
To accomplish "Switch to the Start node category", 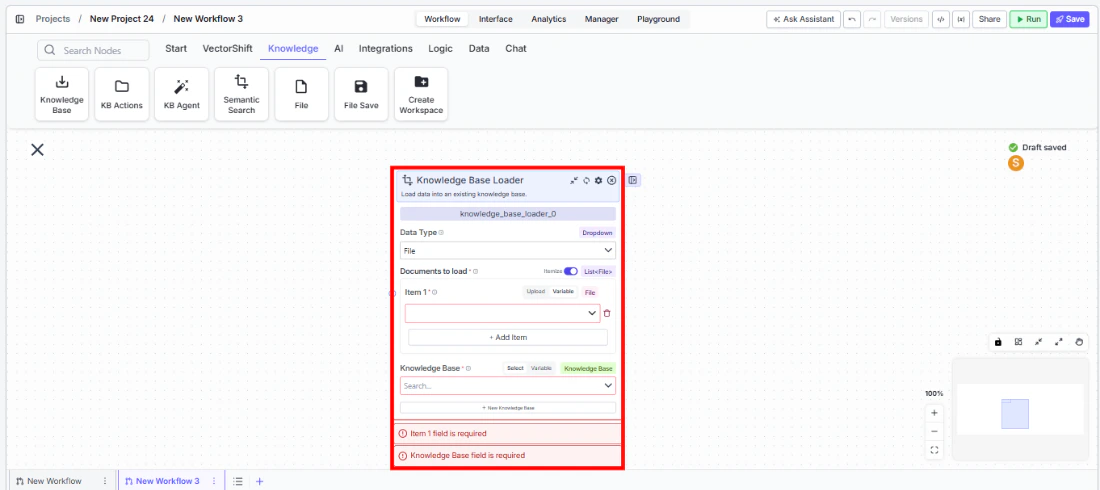I will [x=176, y=48].
